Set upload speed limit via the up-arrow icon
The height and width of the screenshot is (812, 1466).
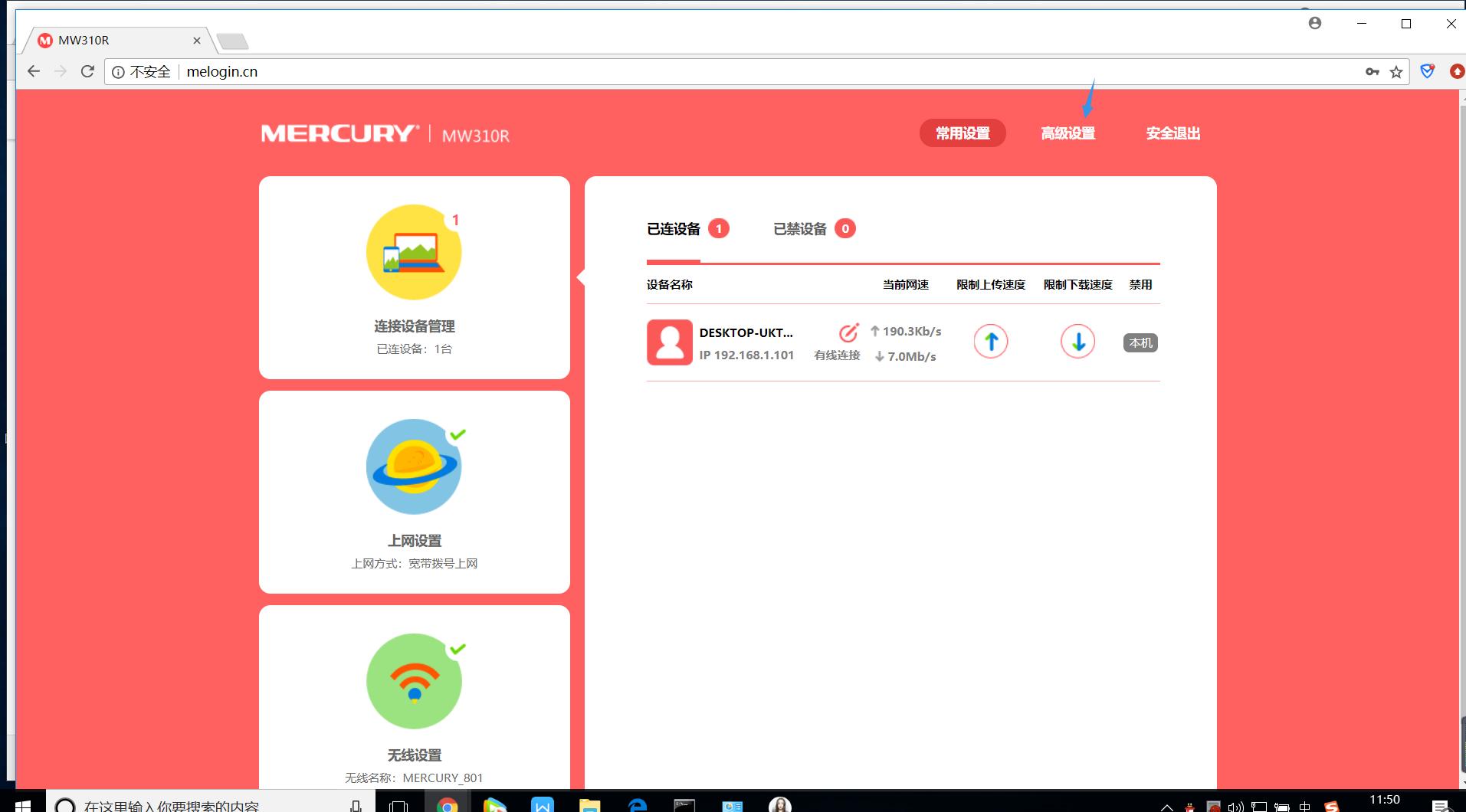point(991,342)
